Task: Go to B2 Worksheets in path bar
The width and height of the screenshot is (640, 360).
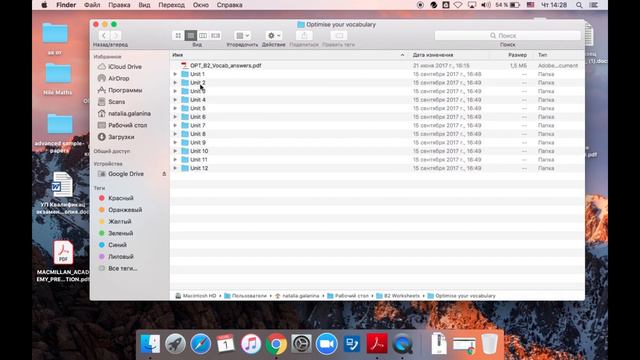Action: pyautogui.click(x=398, y=296)
